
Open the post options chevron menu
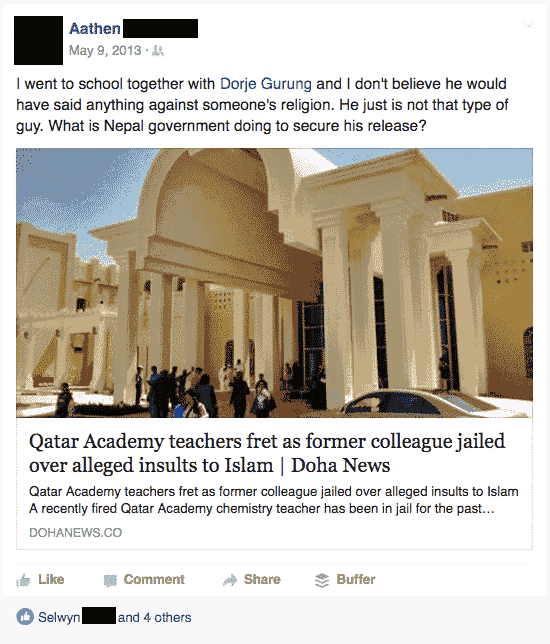[528, 25]
